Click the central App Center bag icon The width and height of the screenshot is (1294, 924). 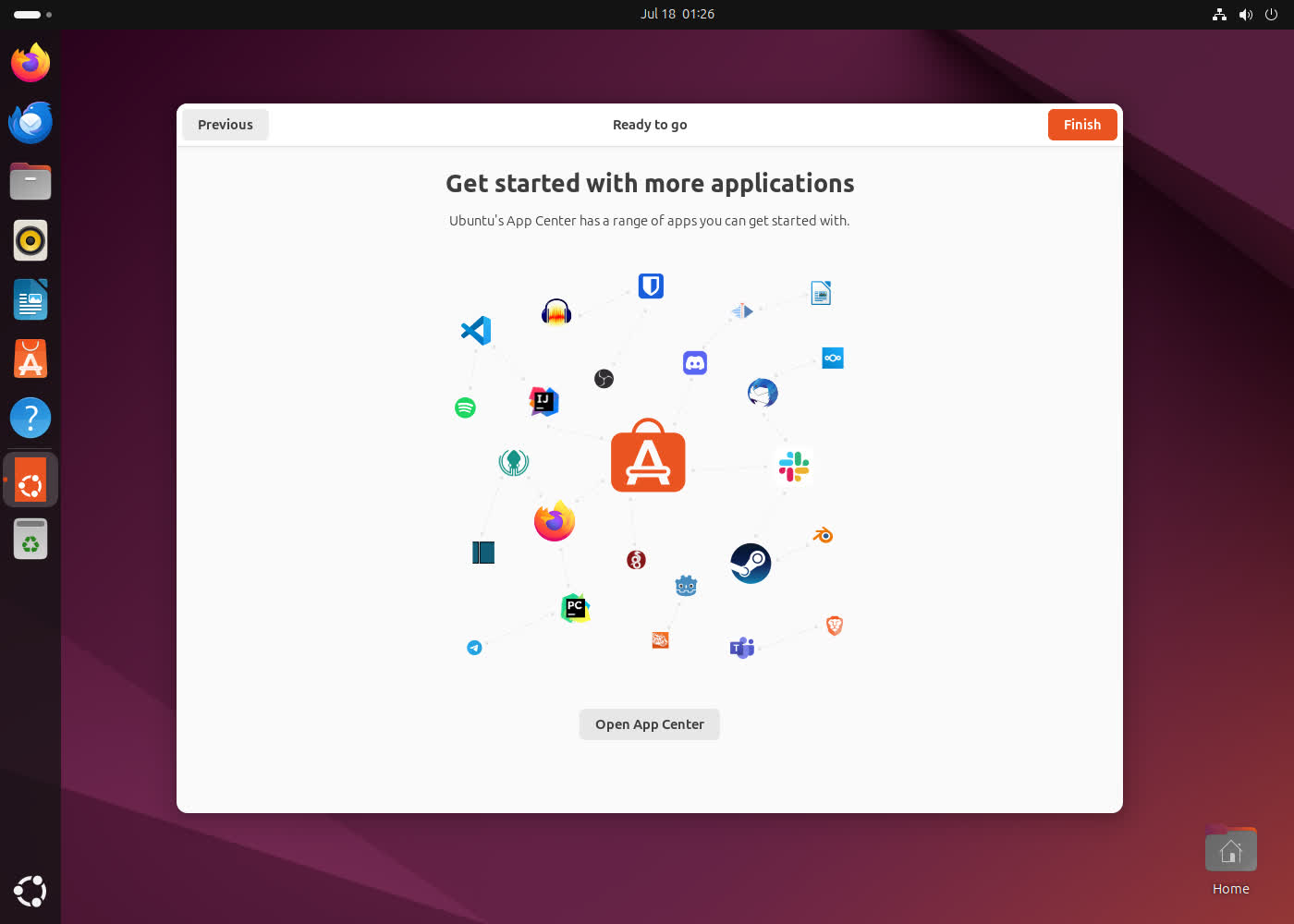(648, 456)
